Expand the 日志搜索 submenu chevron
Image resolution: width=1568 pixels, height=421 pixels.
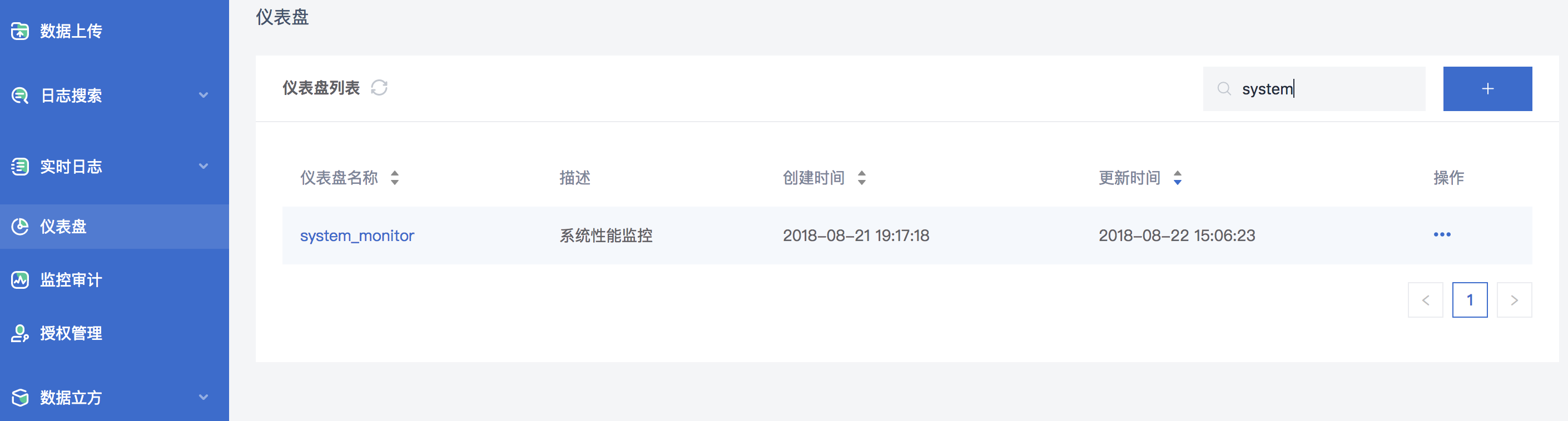(204, 96)
